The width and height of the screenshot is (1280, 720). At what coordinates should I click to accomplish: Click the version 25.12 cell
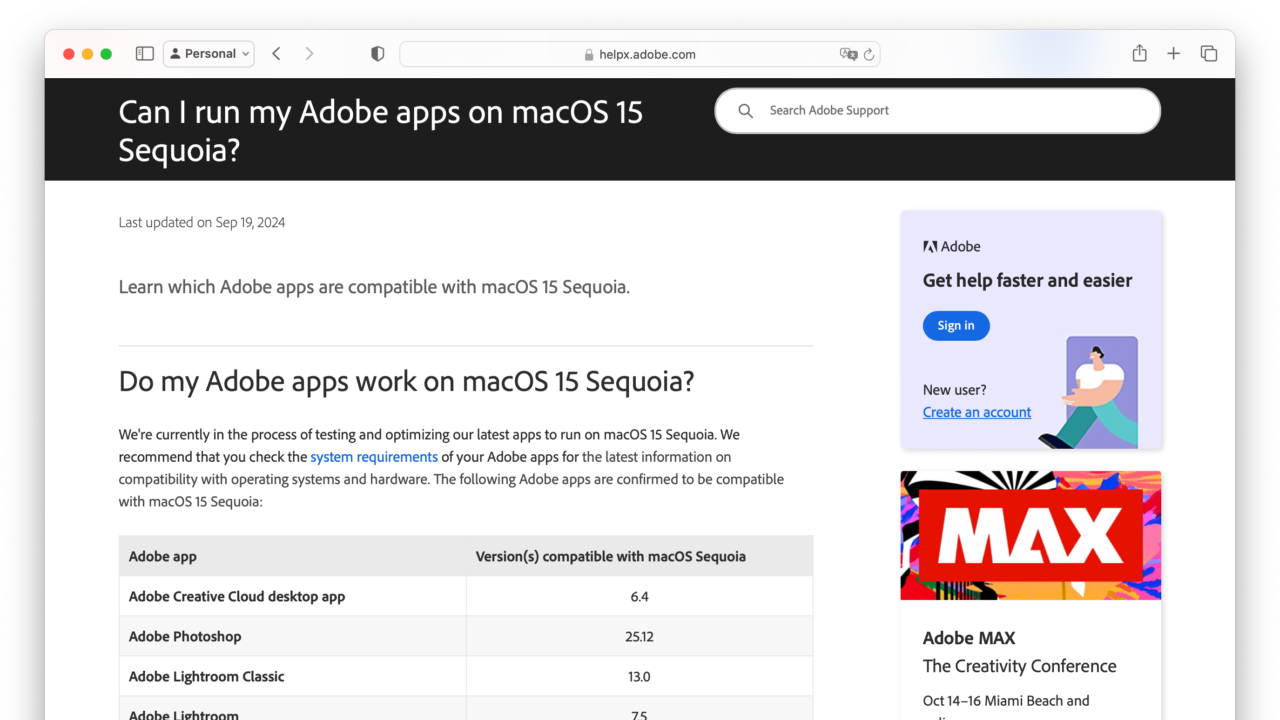639,636
